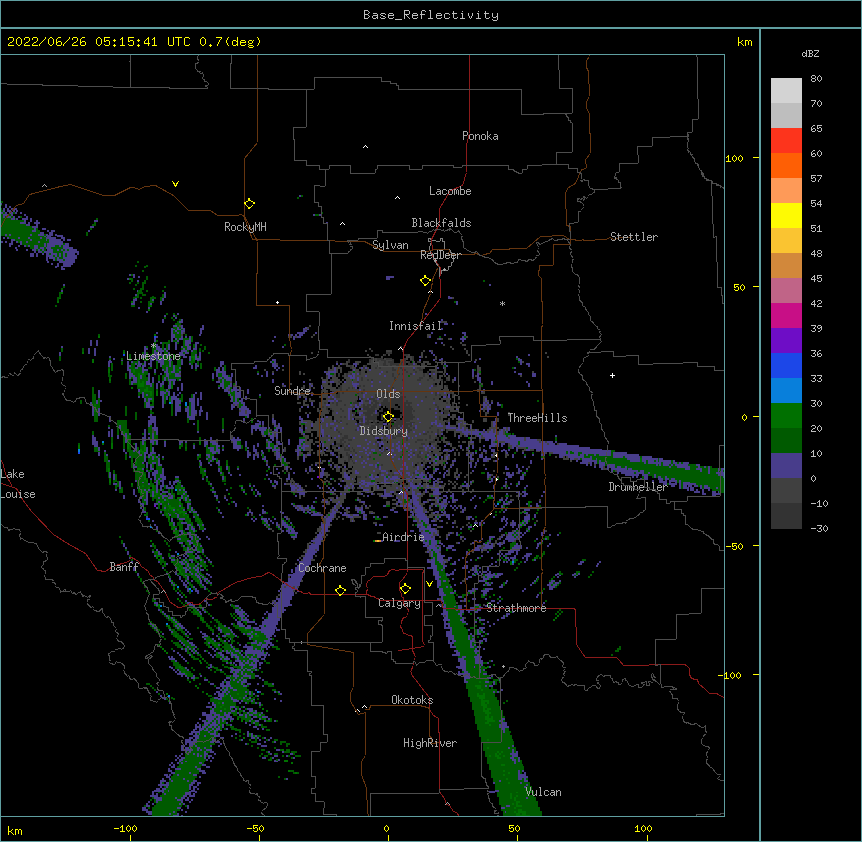Select the slate purple 0-10 dBZ swatch

tap(786, 466)
